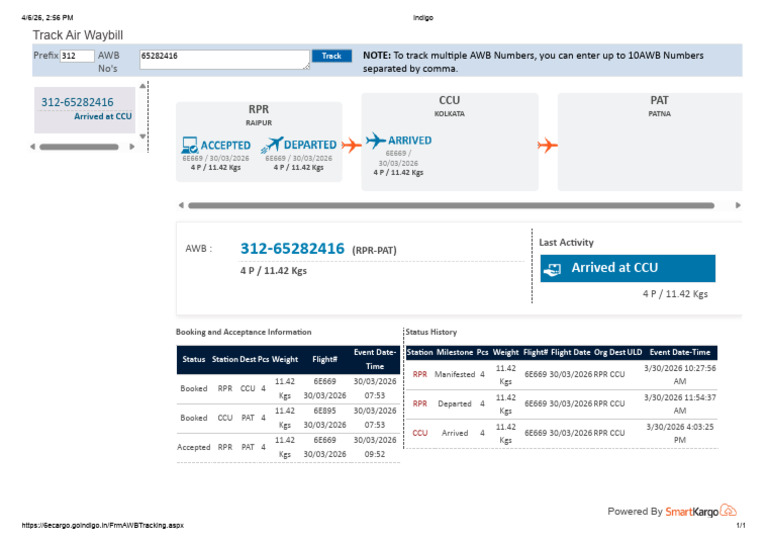Click red RPR station in the Manifested row
The image size is (768, 543).
point(420,374)
